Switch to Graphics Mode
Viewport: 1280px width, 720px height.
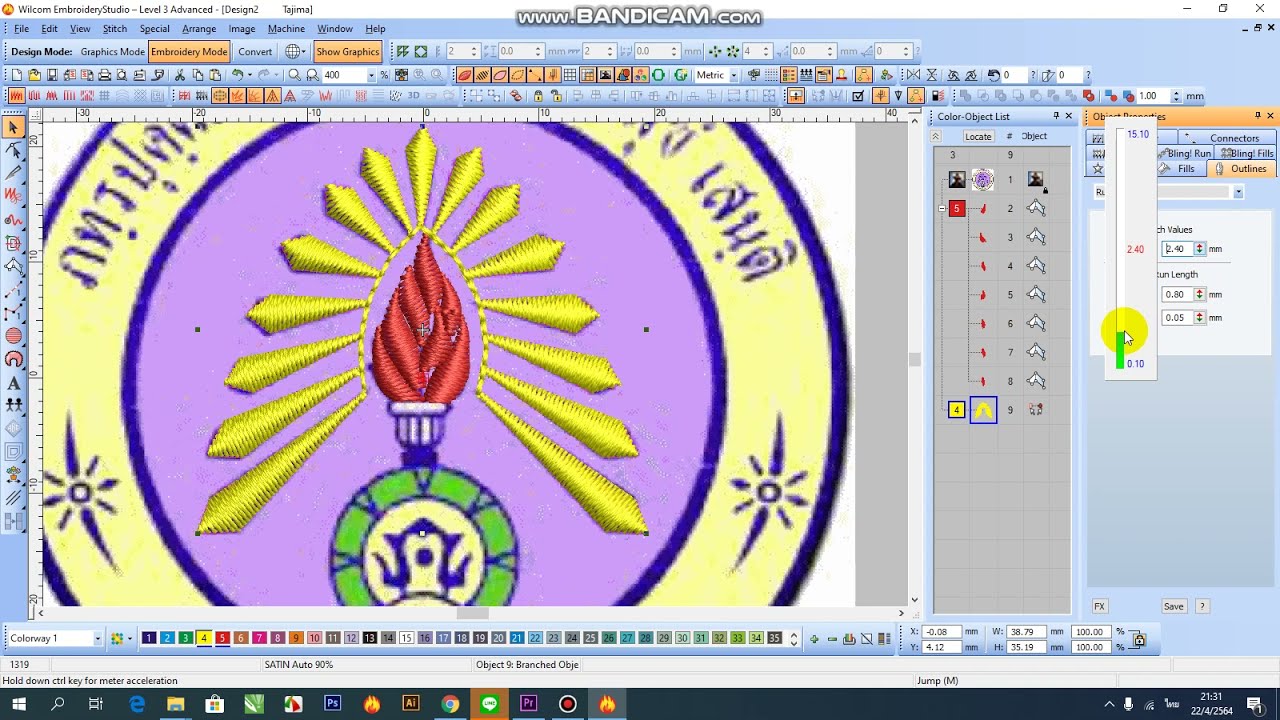tap(112, 52)
